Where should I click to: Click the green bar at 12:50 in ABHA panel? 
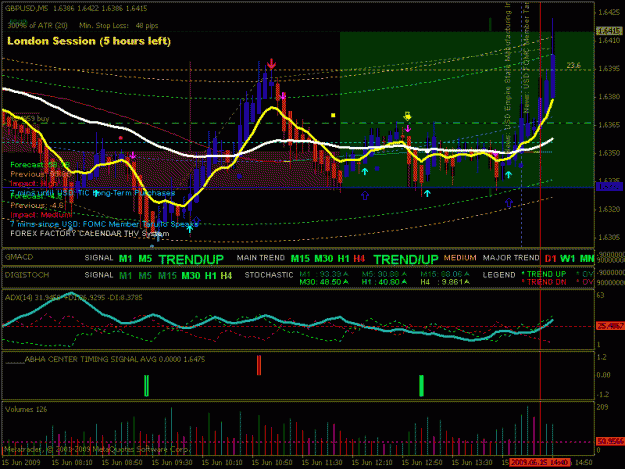click(x=421, y=385)
